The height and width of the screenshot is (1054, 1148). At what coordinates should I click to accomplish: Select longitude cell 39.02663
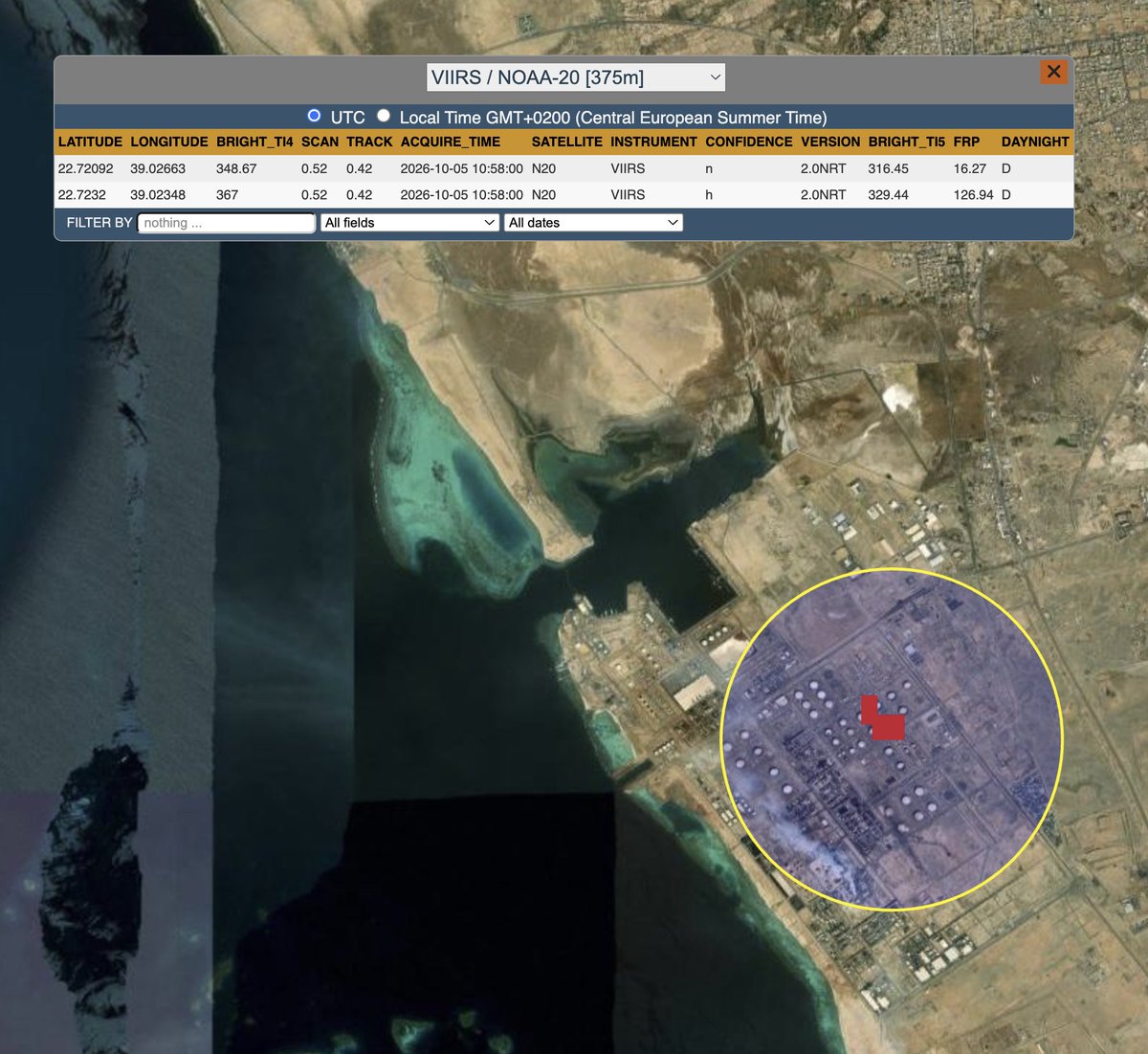coord(158,168)
